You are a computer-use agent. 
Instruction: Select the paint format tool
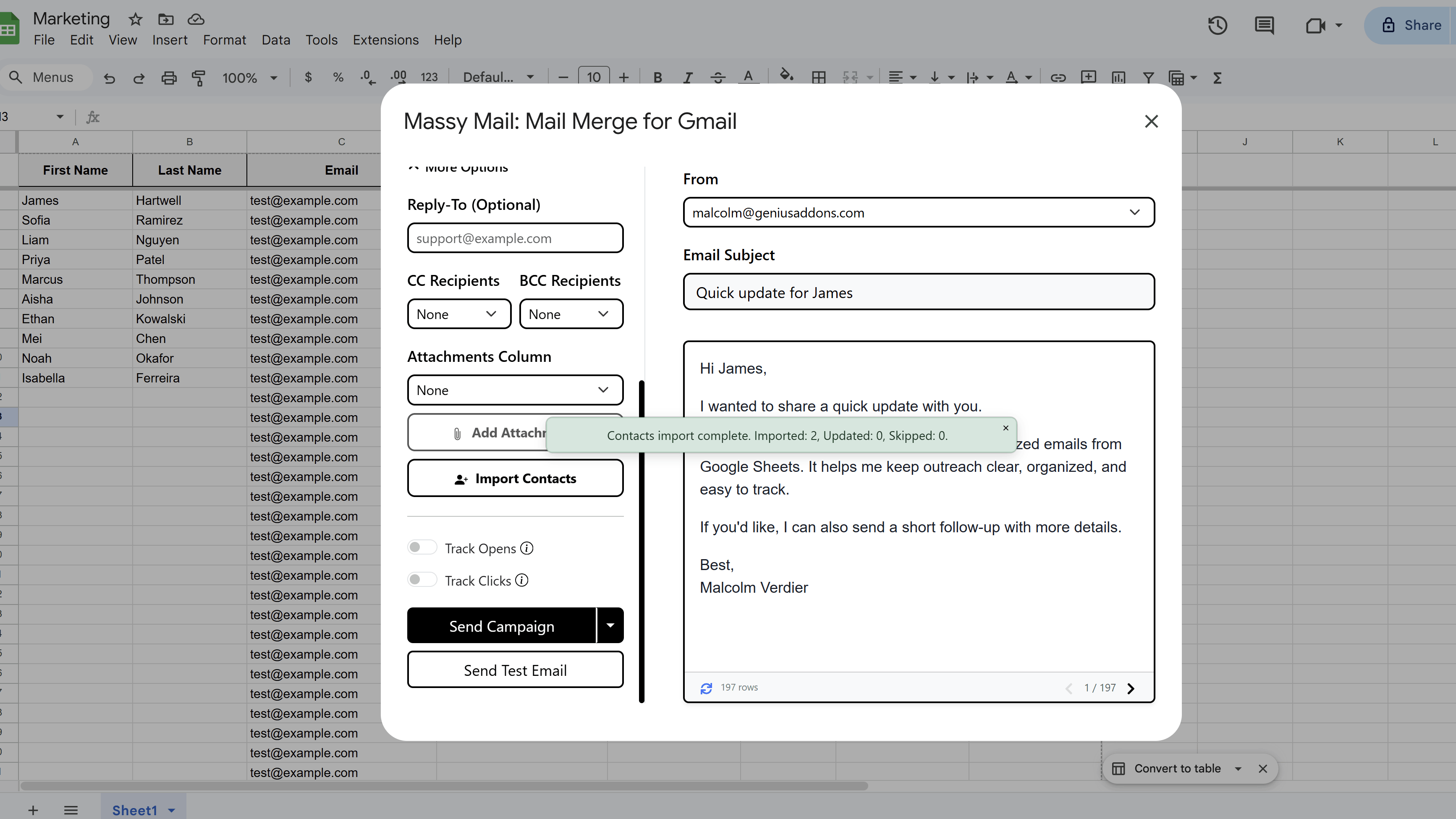[x=199, y=78]
